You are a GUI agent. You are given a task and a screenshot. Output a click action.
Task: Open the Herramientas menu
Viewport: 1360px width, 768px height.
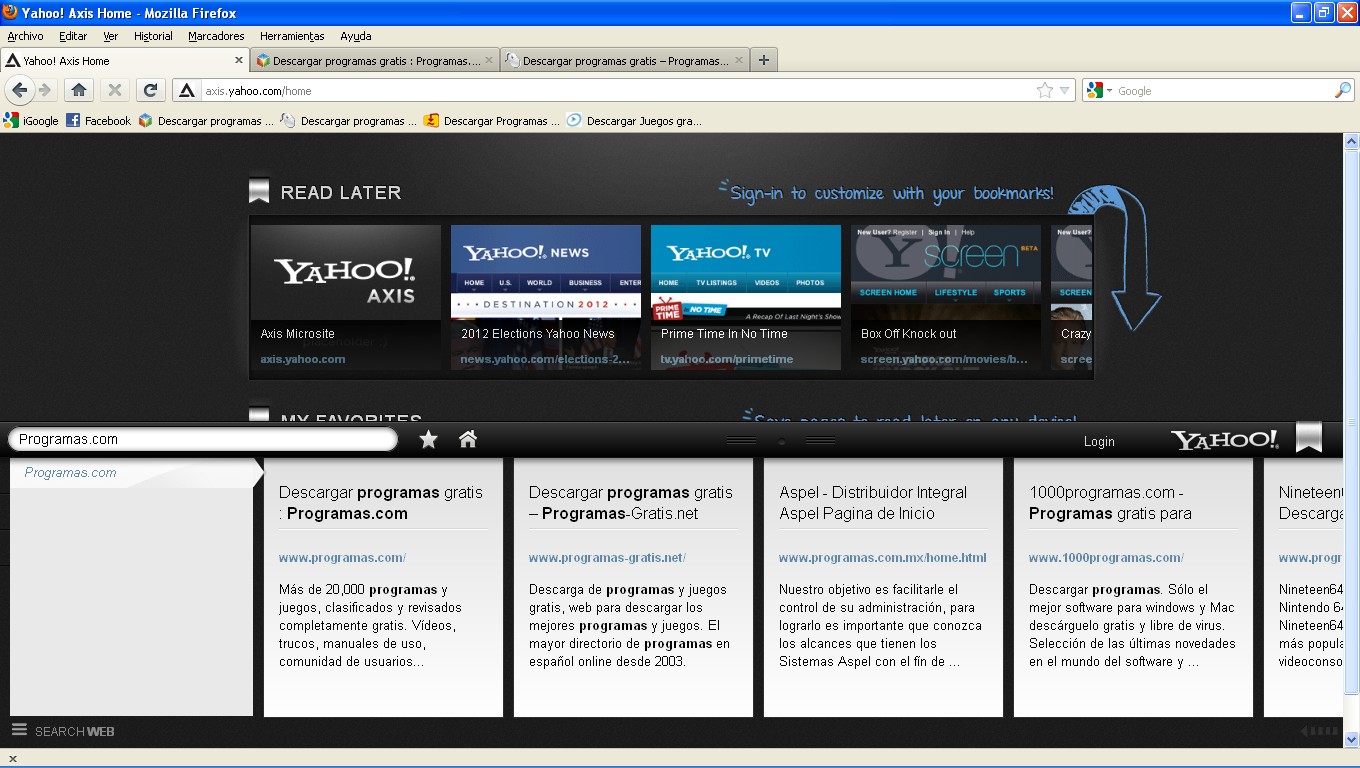(292, 36)
